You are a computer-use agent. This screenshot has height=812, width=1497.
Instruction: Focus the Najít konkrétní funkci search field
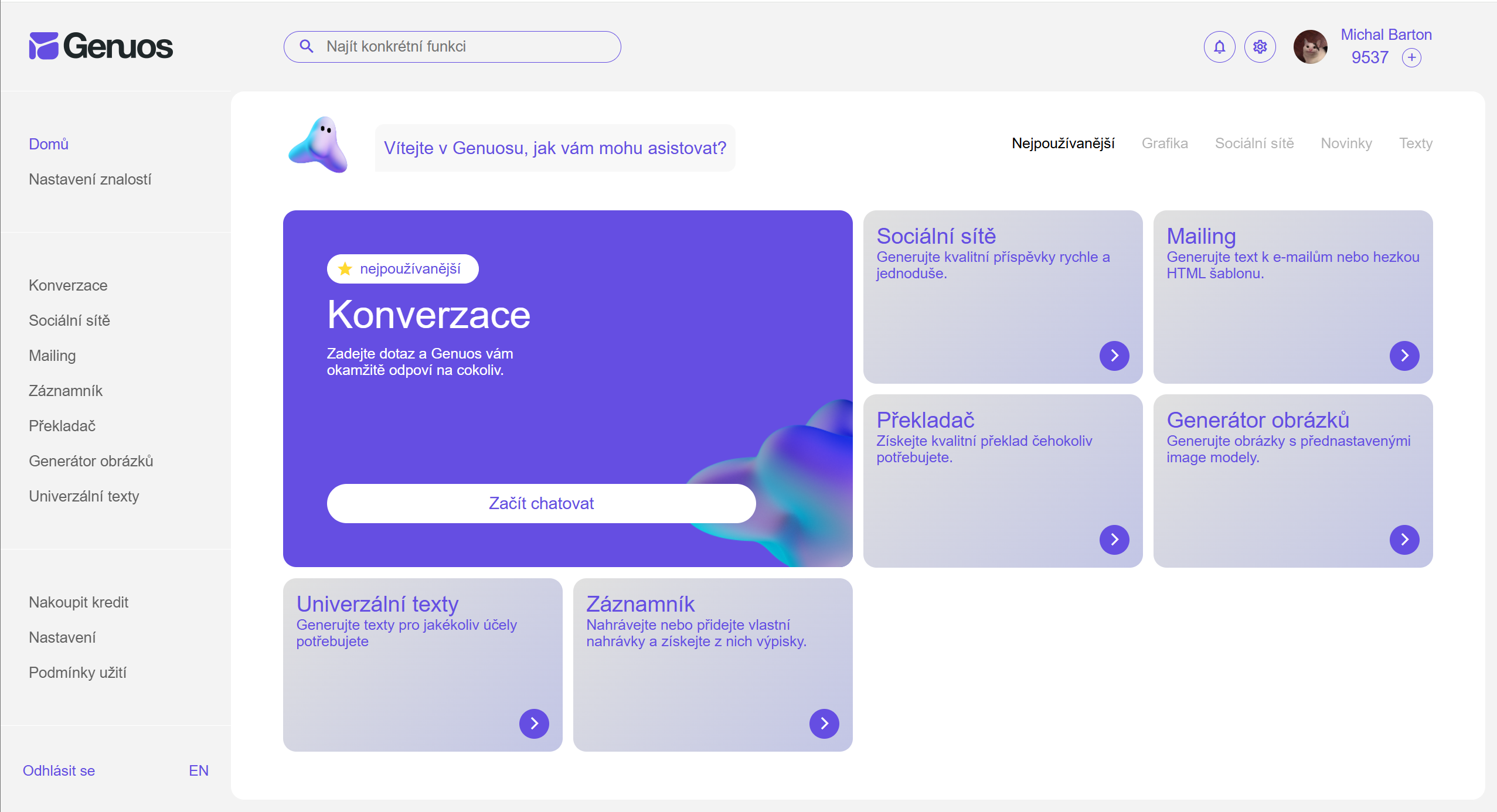(452, 47)
